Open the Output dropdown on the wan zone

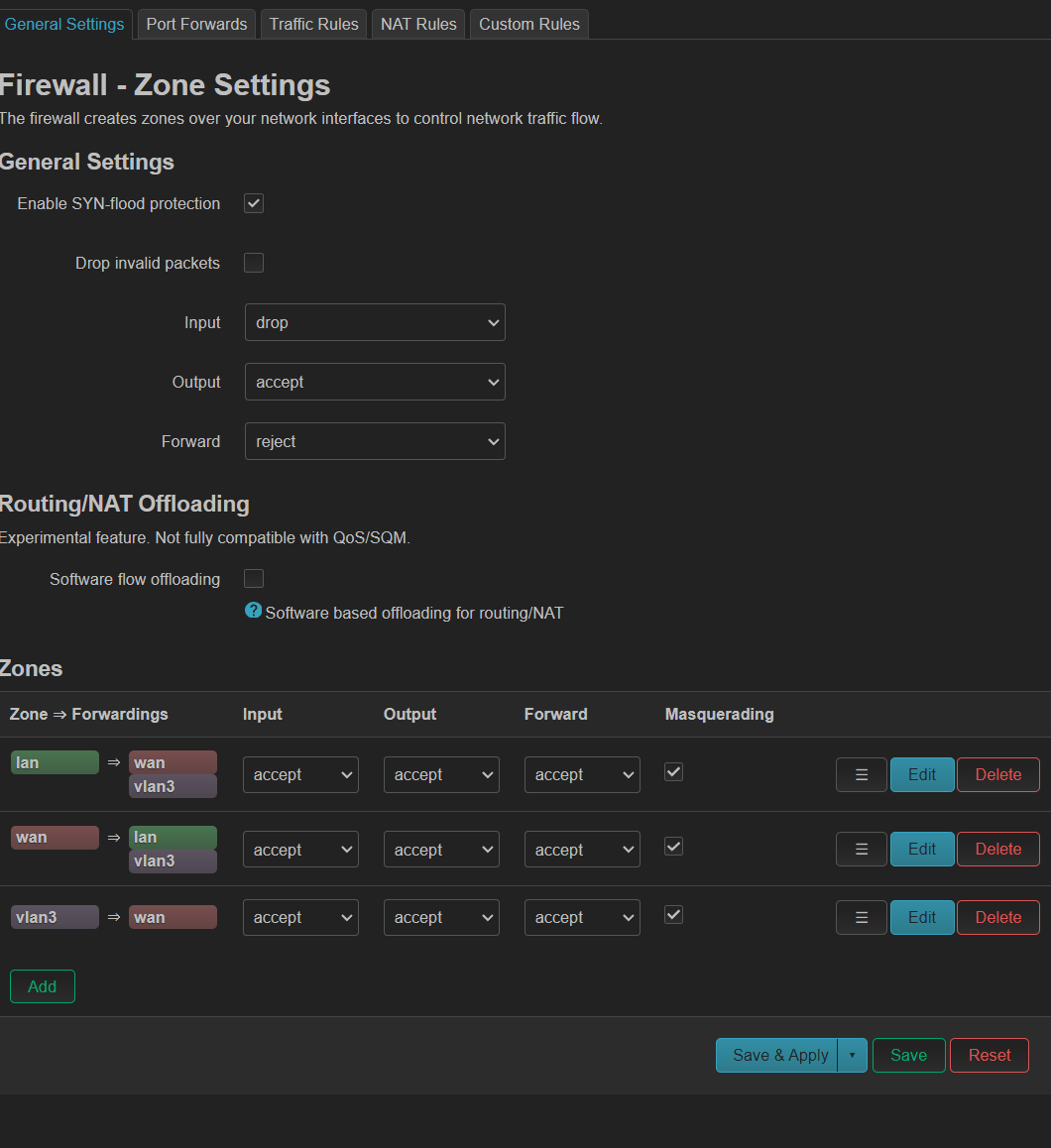[441, 849]
